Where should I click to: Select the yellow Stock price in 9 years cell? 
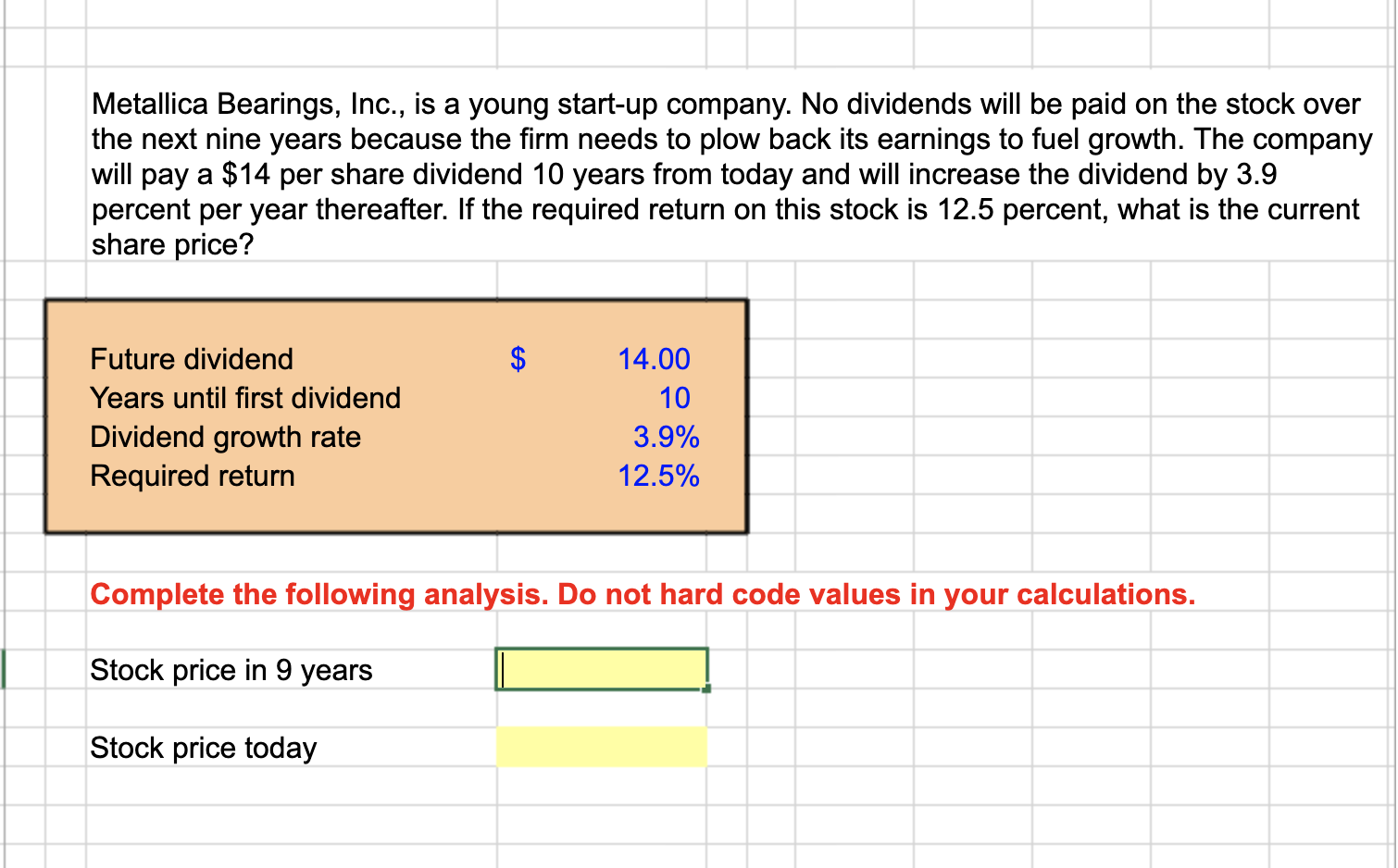coord(600,668)
